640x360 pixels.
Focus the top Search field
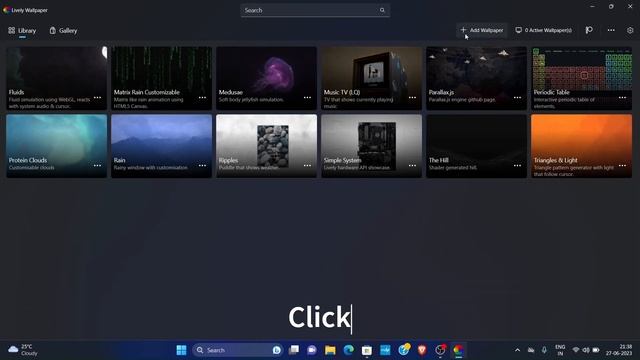point(315,10)
